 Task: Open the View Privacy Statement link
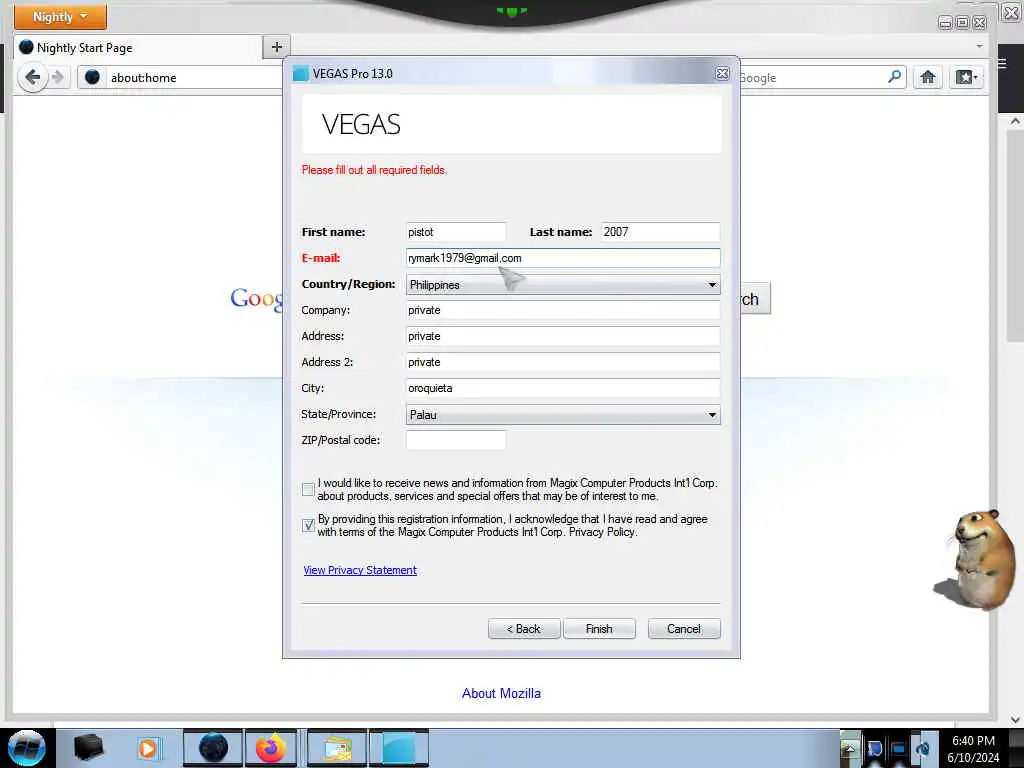[360, 570]
